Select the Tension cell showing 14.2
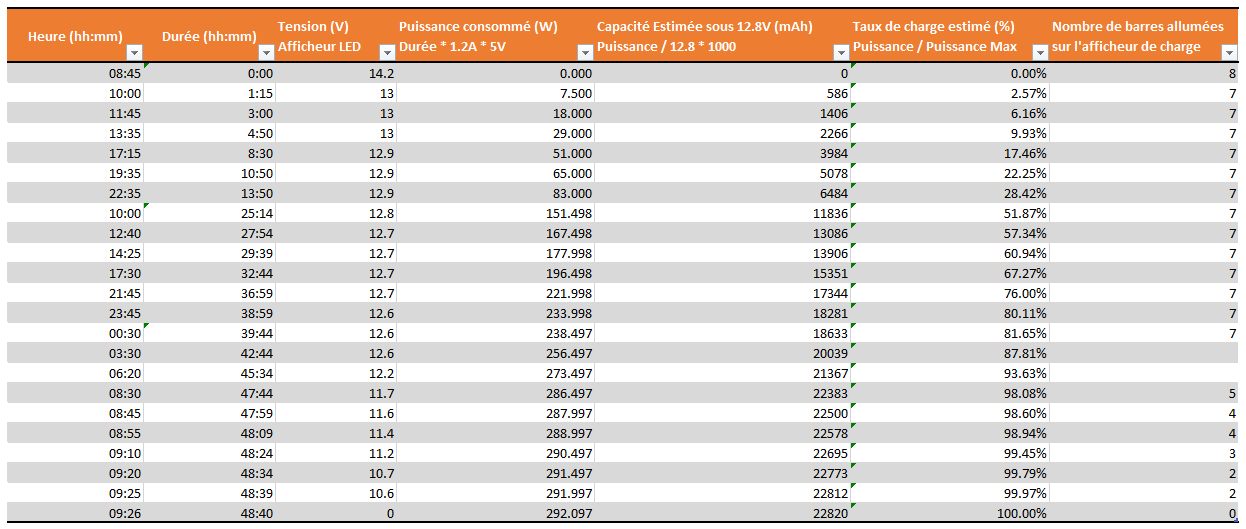Viewport: 1246px width, 529px height. pos(336,73)
